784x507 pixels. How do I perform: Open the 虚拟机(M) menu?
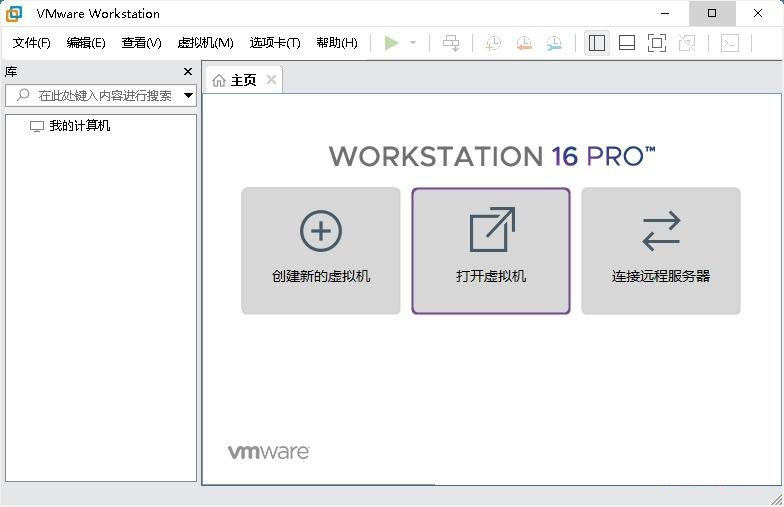205,43
